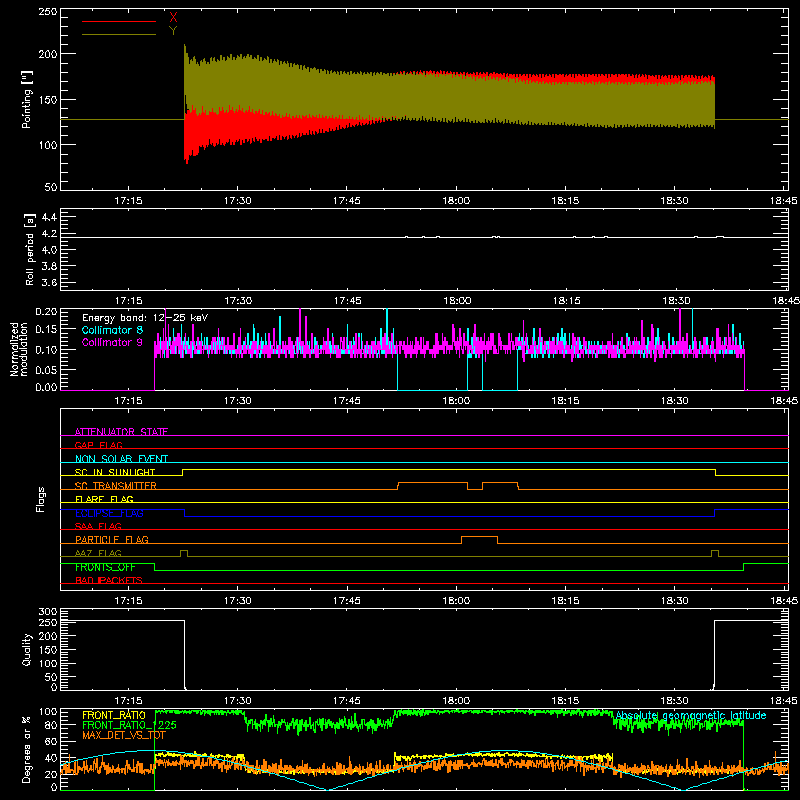Click the BAD_PACKETS flag label
Viewport: 800px width, 800px height.
point(109,580)
